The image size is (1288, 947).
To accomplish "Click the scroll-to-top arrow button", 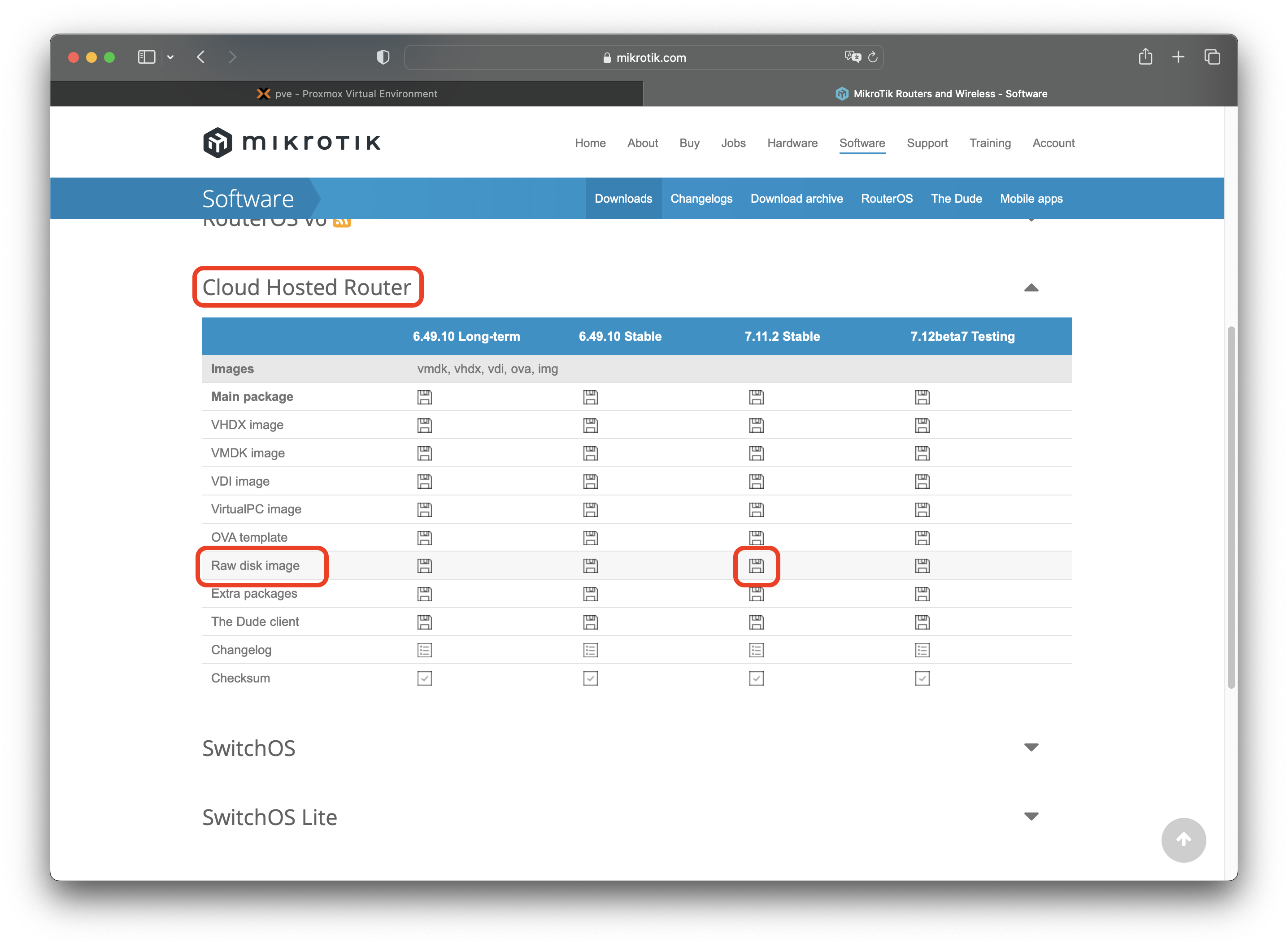I will point(1183,840).
